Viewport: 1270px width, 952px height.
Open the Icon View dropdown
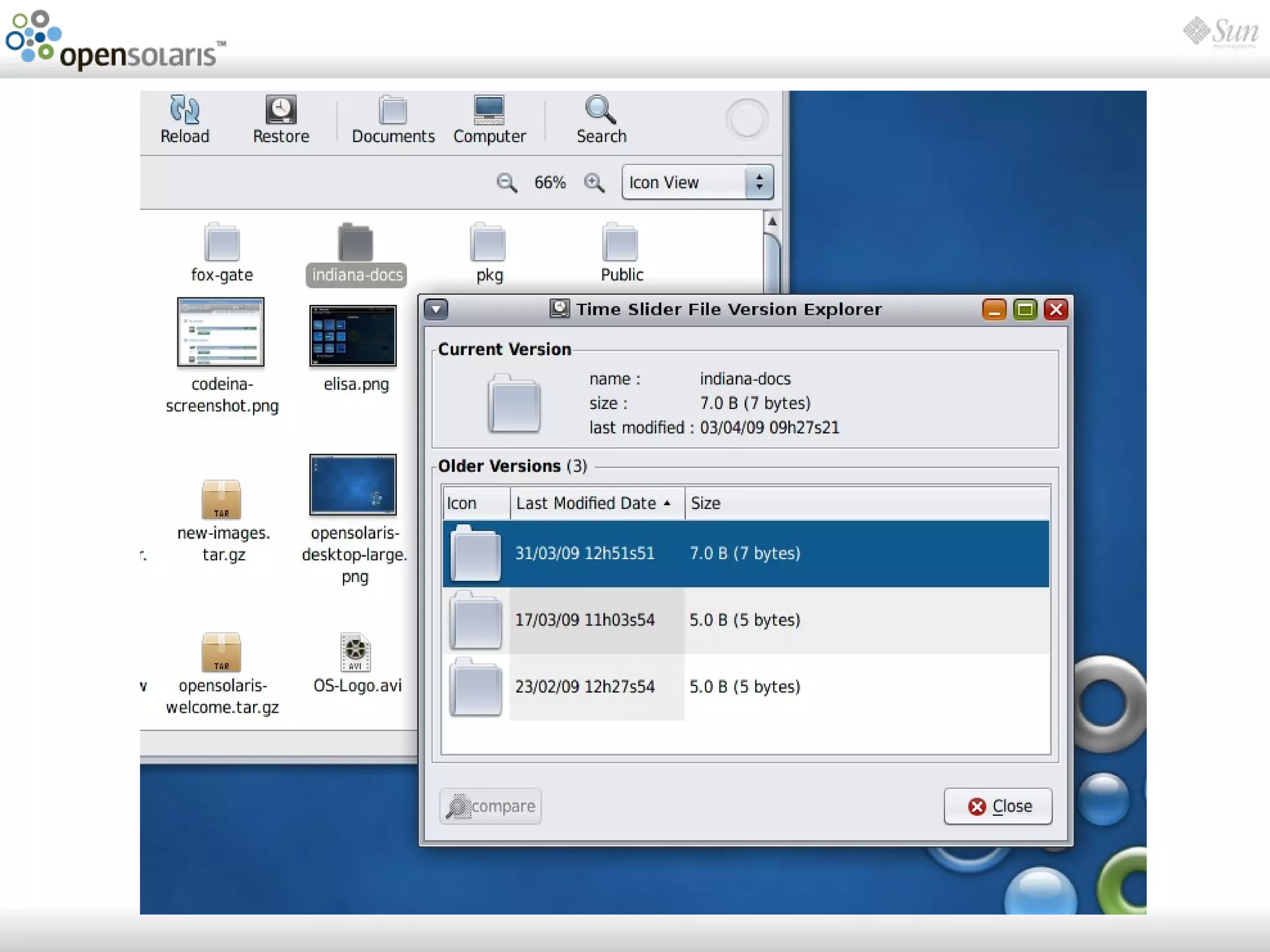[698, 182]
